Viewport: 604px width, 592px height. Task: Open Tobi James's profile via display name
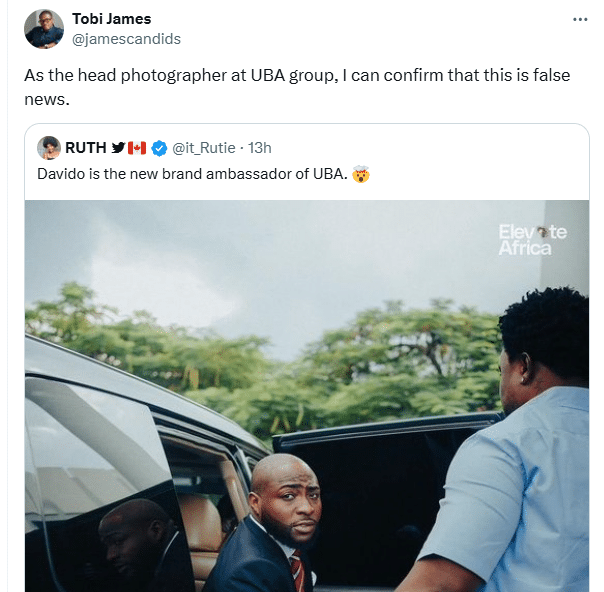pos(112,19)
